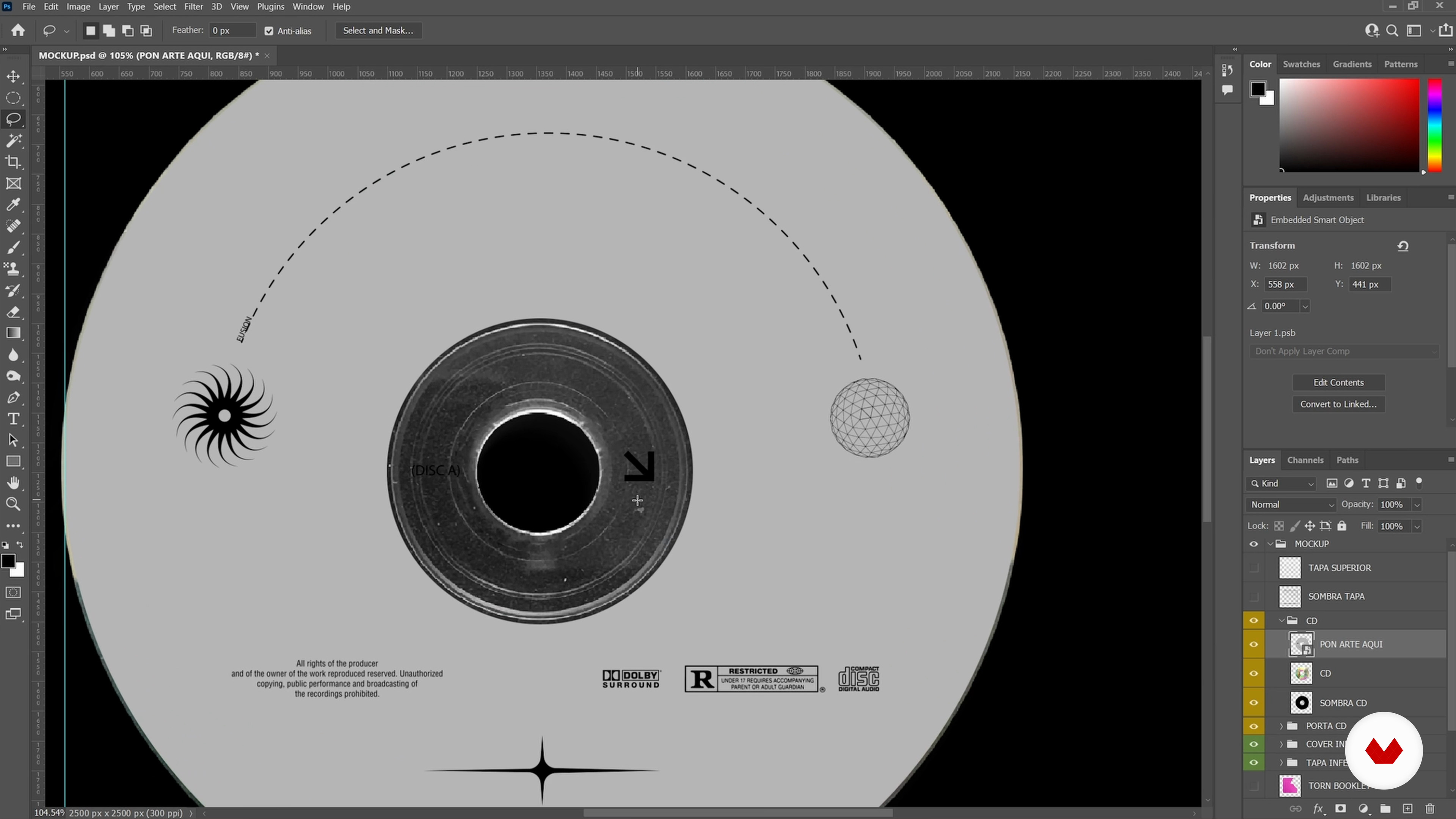Open the Opacity slider dropdown
This screenshot has height=819, width=1456.
tap(1417, 504)
